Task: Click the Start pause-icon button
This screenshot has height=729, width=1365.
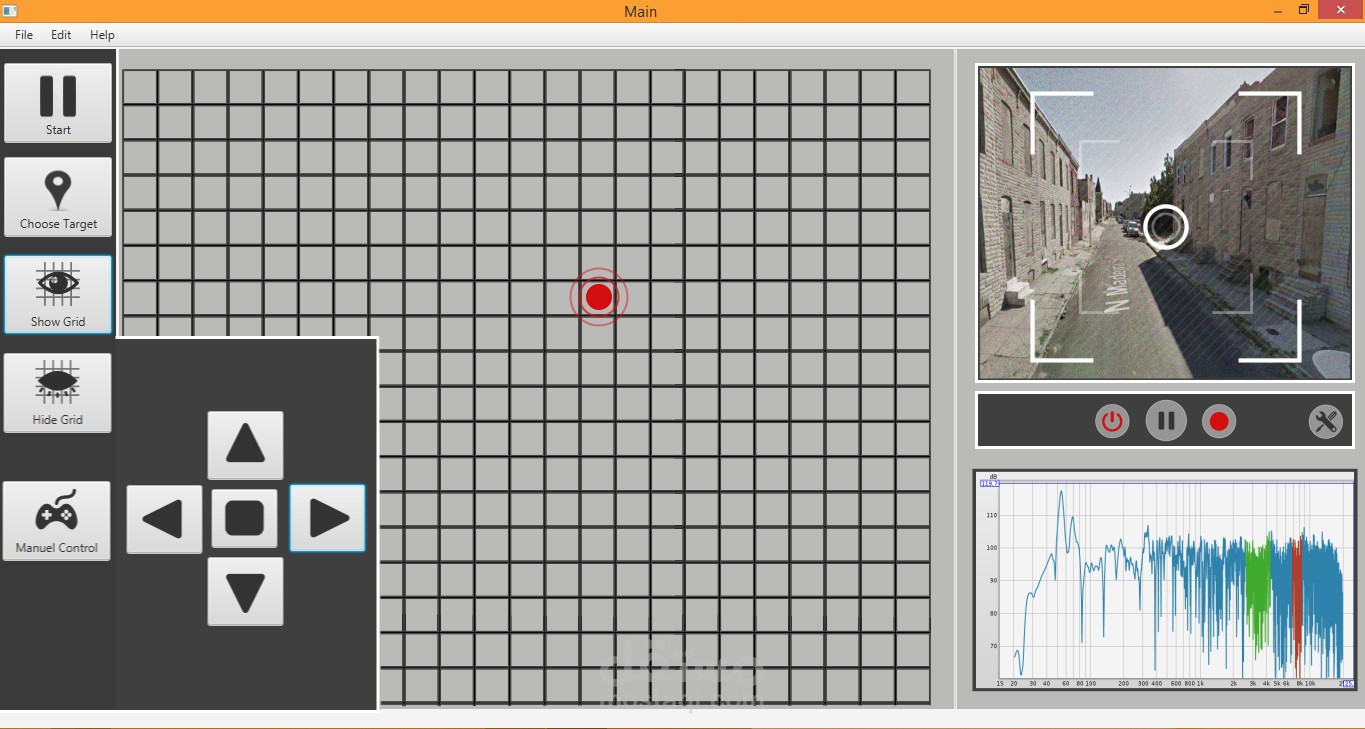Action: pos(58,103)
